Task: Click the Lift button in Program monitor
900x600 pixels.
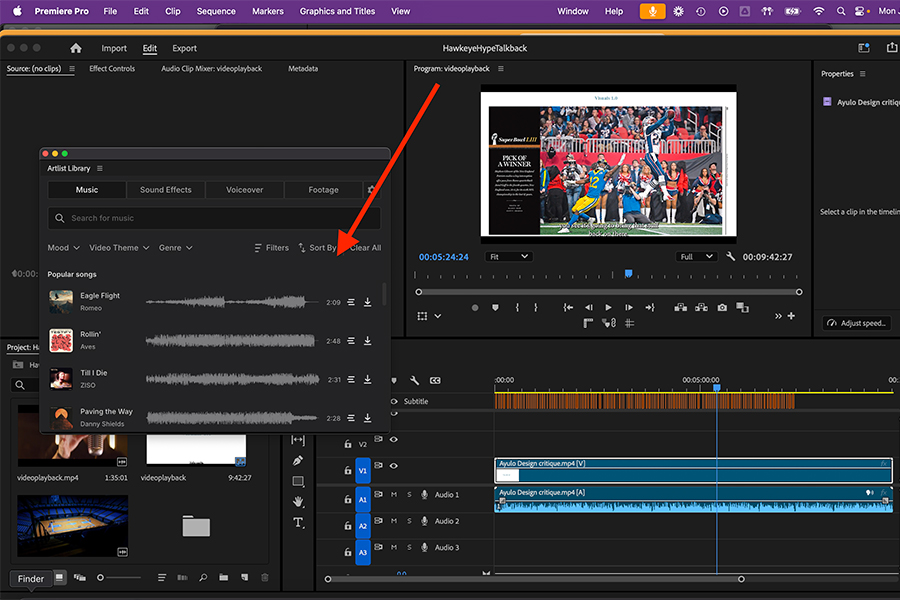Action: [681, 308]
